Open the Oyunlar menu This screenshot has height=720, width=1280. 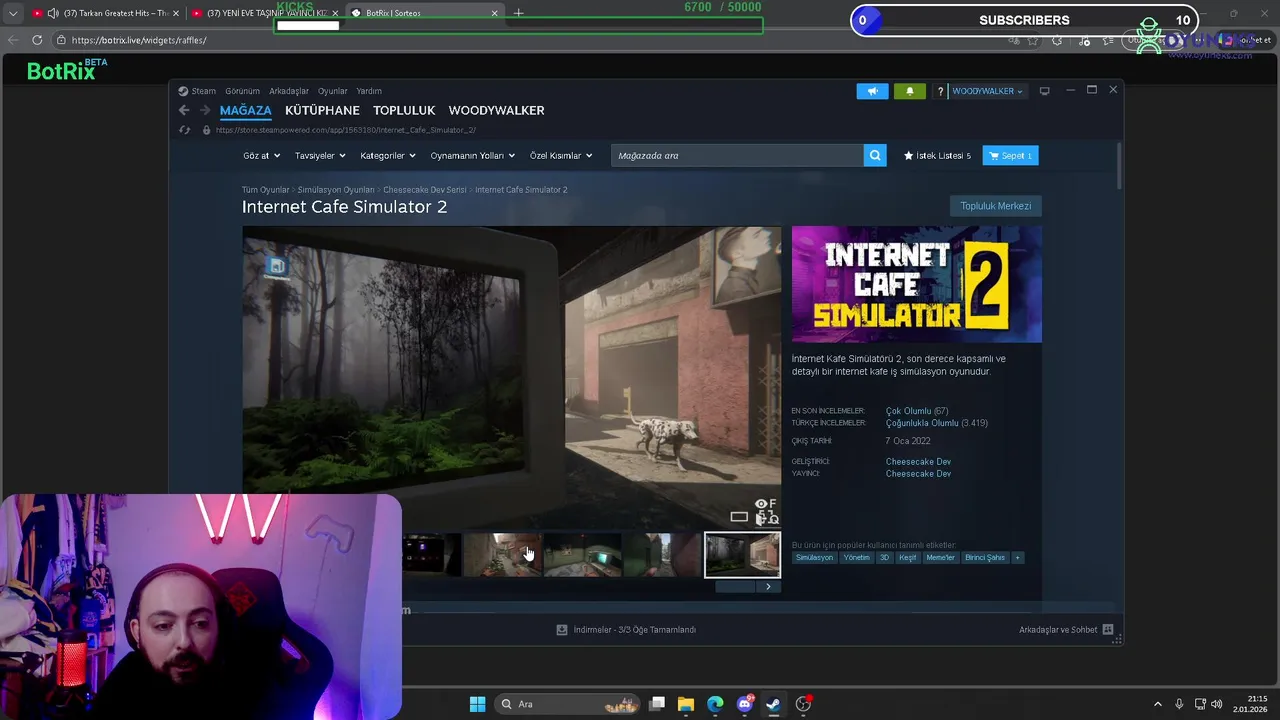[333, 91]
